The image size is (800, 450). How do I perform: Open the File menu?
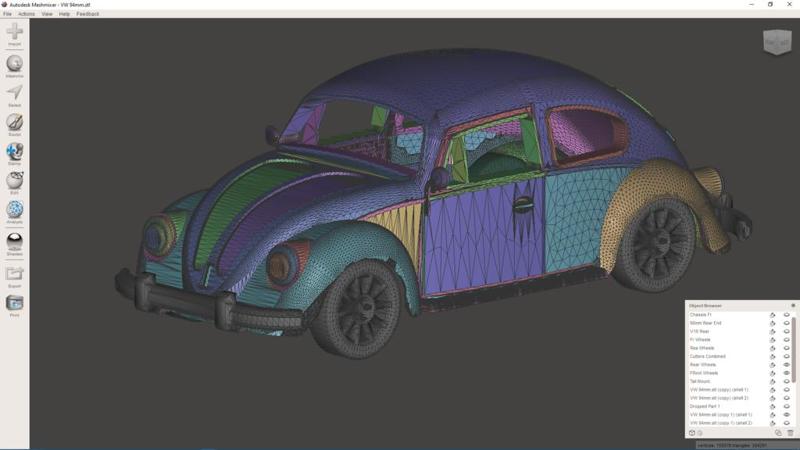point(7,14)
